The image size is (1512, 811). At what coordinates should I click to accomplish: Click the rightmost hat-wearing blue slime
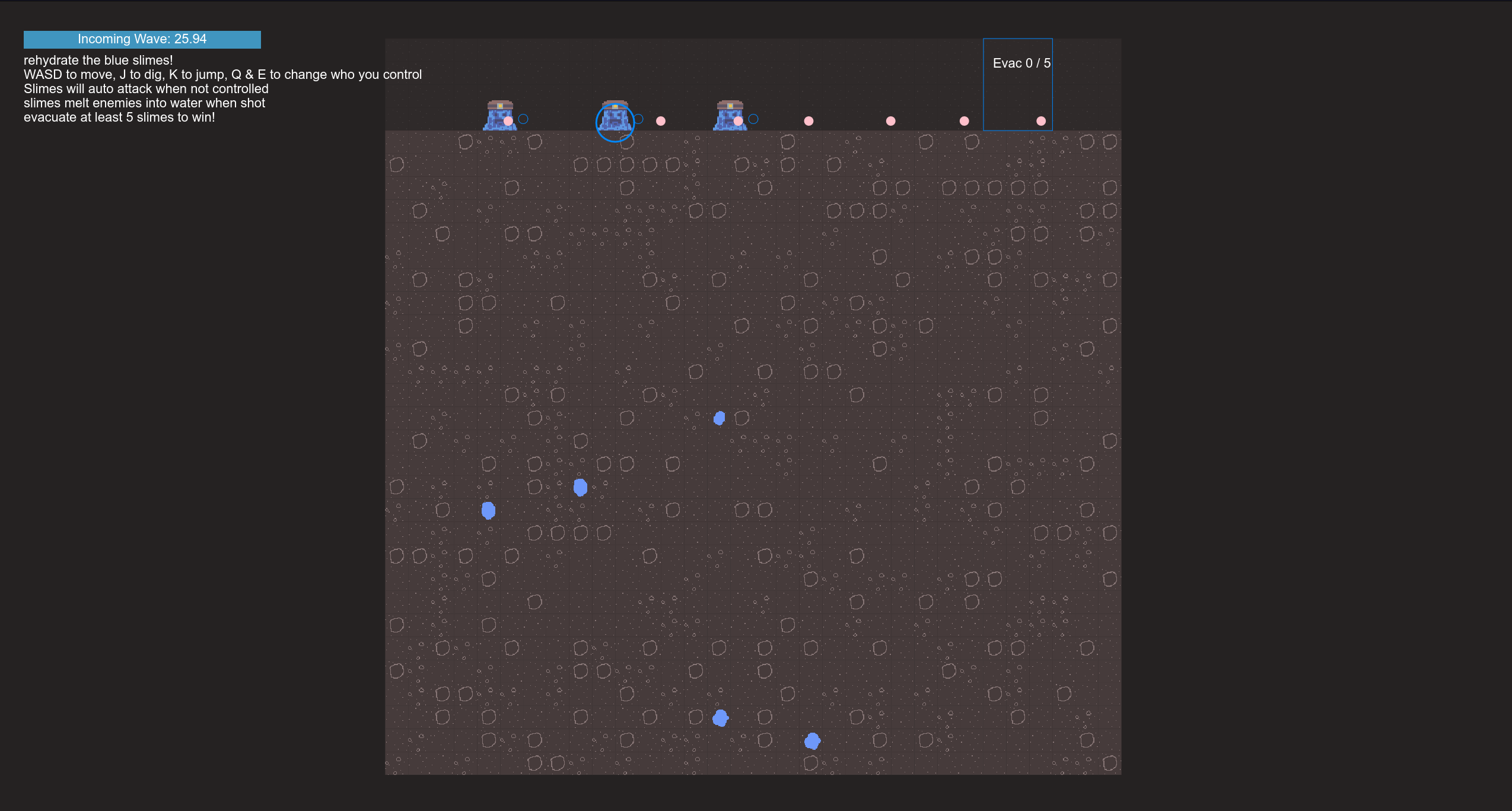pos(730,116)
